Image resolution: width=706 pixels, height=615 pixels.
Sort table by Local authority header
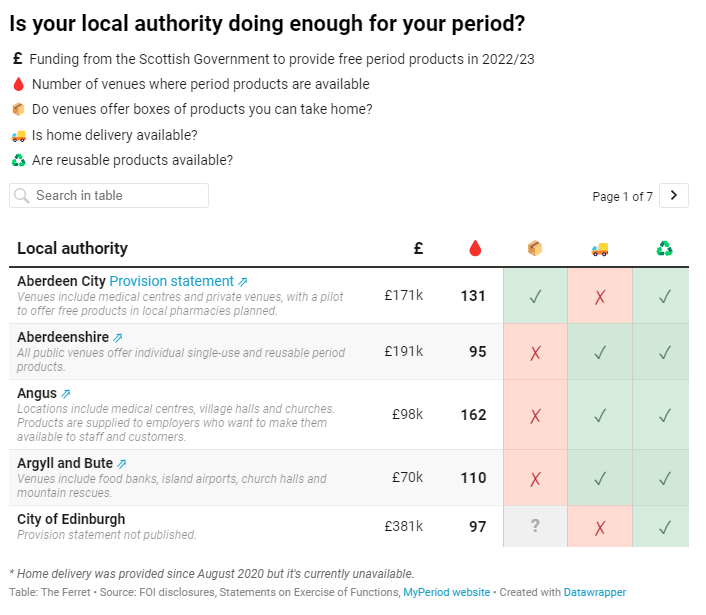coord(73,248)
